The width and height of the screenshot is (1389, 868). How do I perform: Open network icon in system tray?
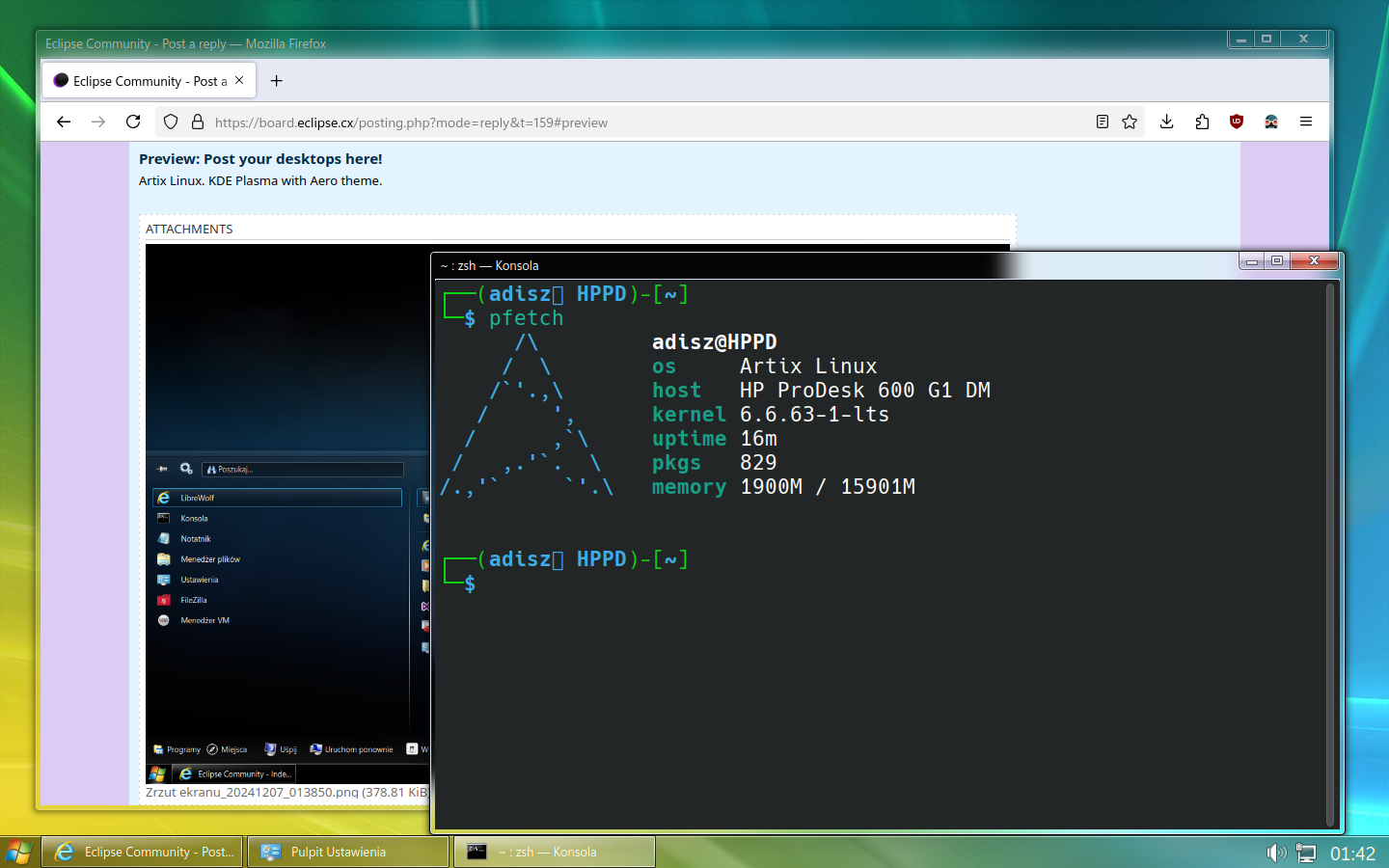point(1306,853)
